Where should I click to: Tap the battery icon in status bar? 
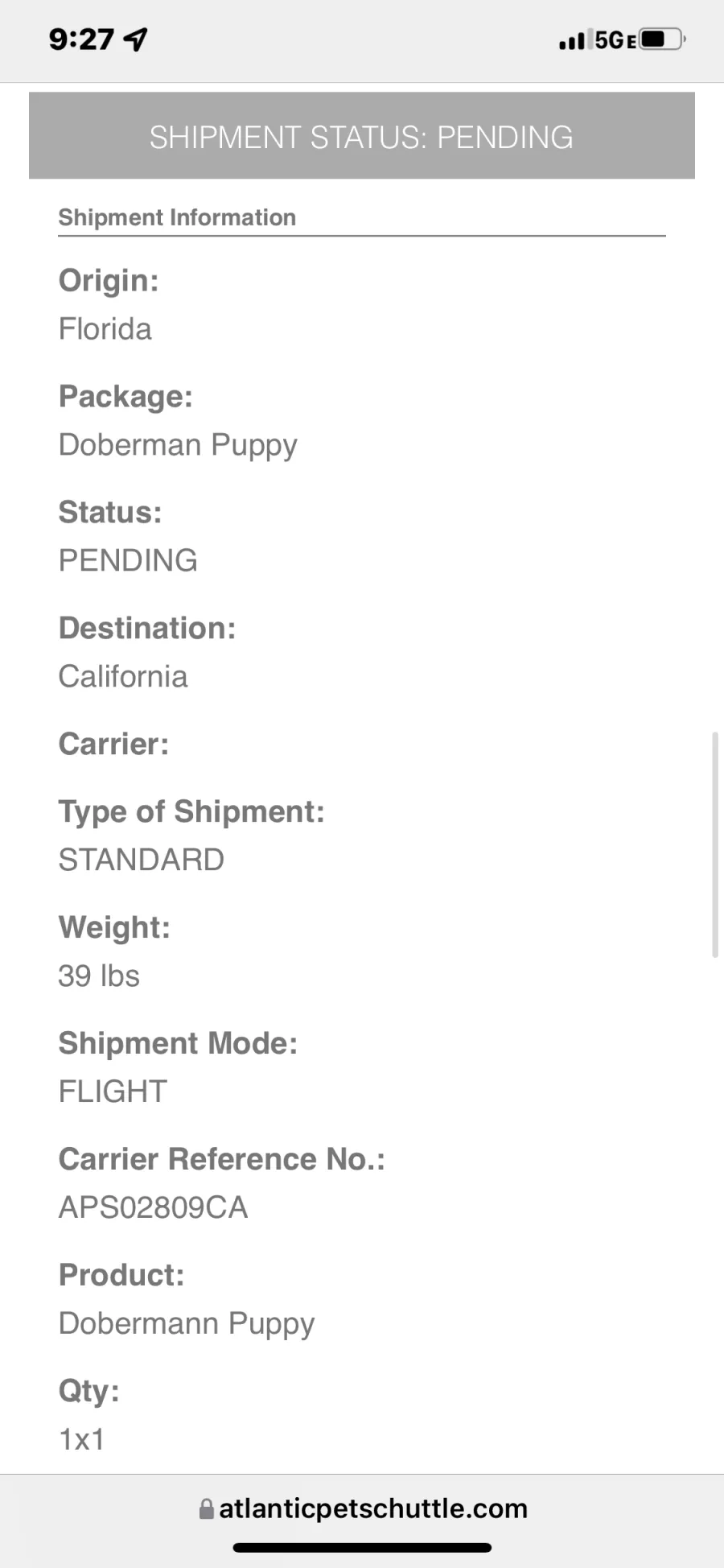[x=661, y=39]
